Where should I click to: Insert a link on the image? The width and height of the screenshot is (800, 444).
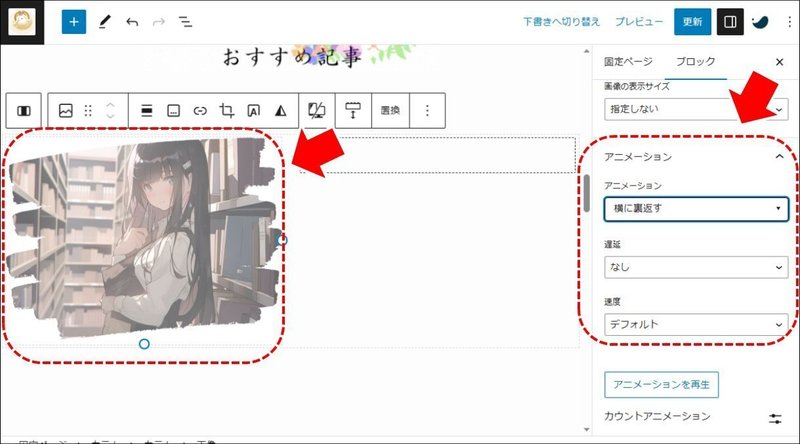pos(200,111)
